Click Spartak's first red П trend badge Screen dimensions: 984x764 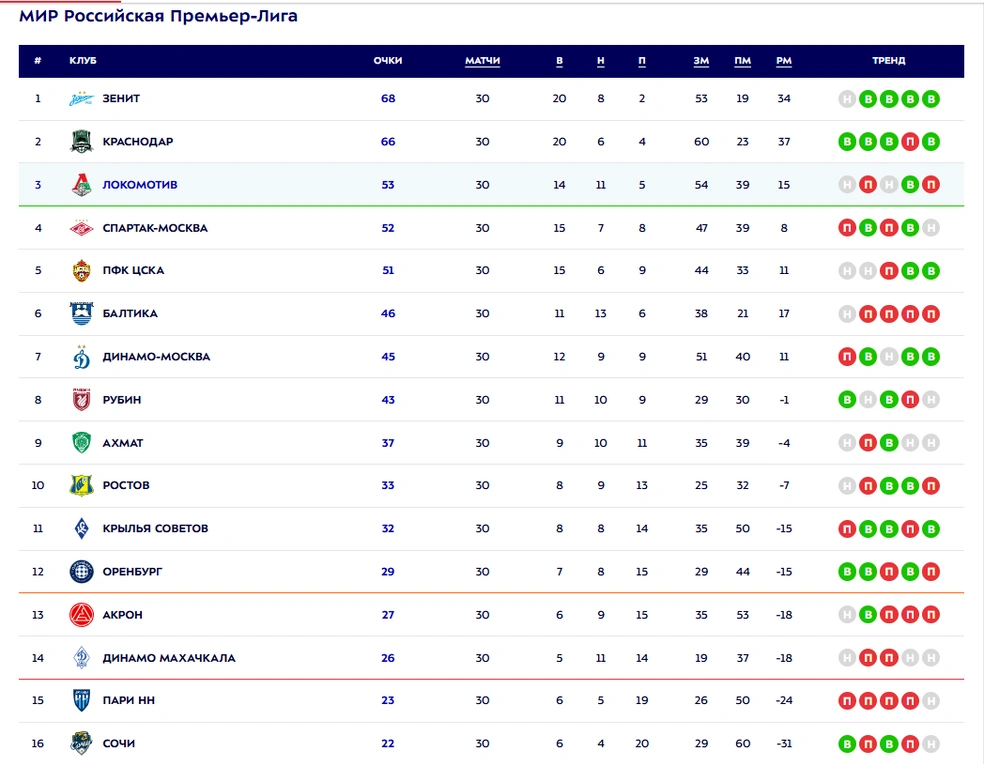coord(847,228)
